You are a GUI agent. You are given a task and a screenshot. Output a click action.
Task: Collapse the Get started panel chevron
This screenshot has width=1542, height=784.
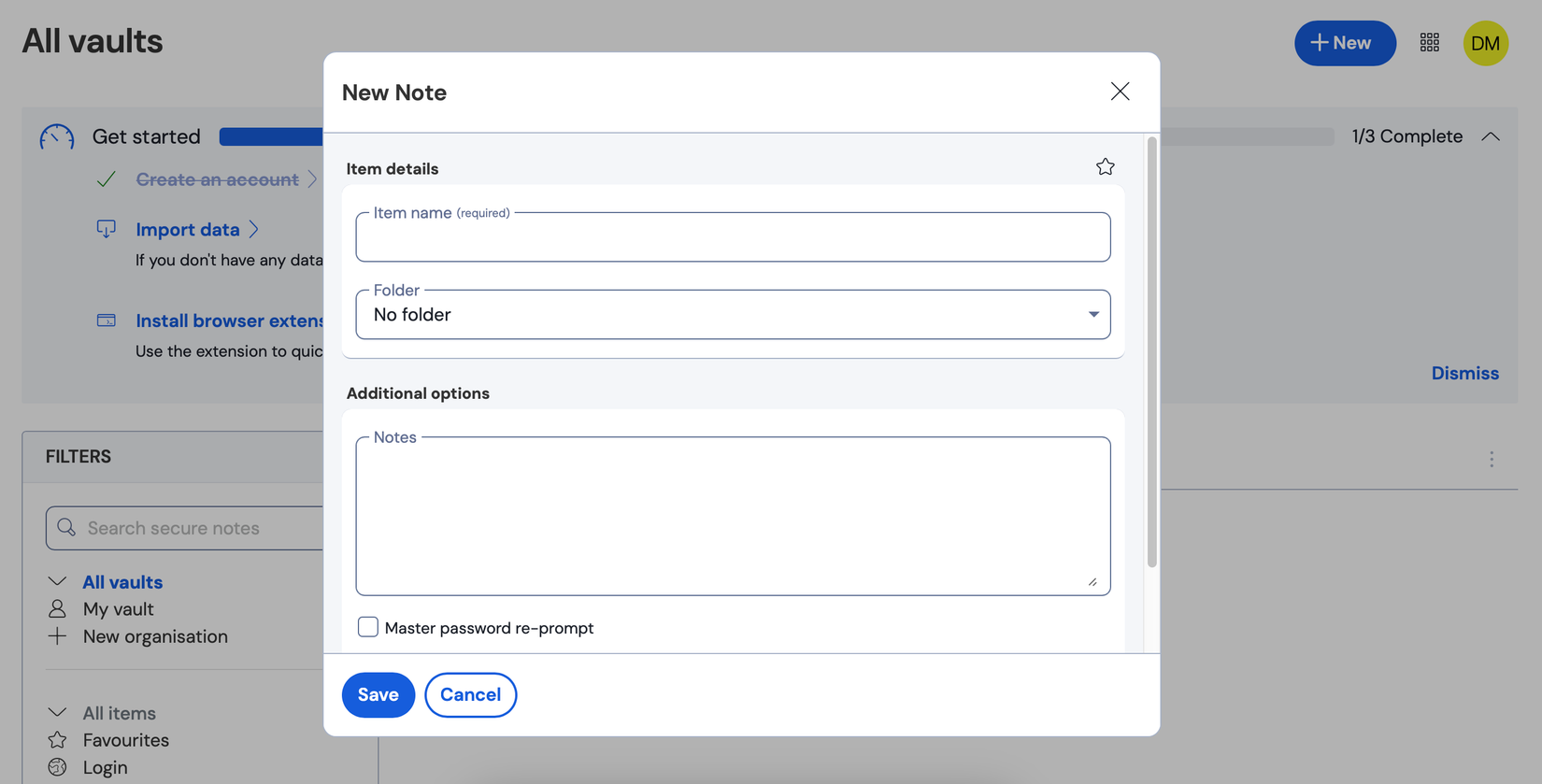tap(1491, 136)
